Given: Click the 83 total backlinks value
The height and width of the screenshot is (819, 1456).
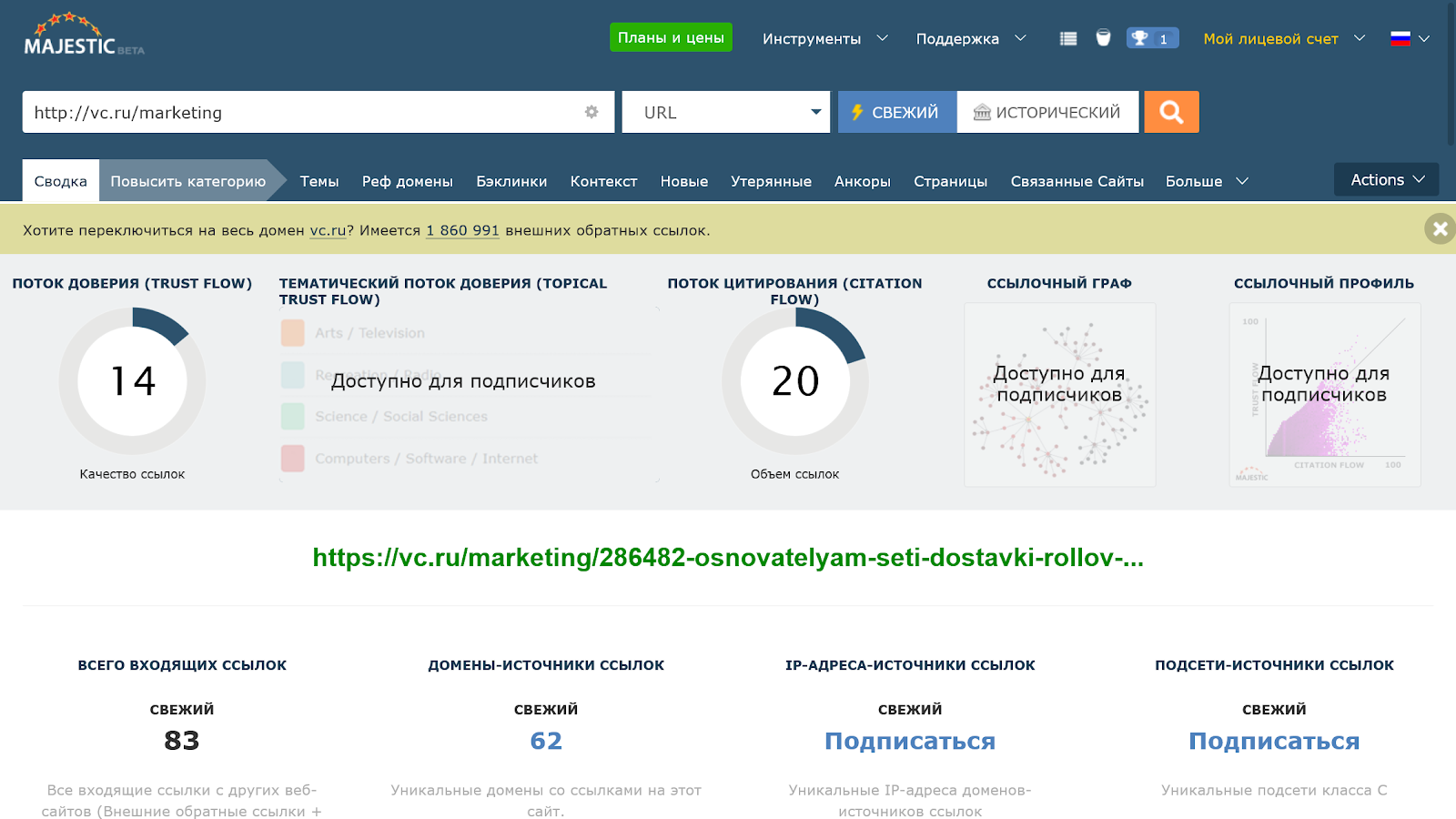Looking at the screenshot, I should click(x=182, y=741).
